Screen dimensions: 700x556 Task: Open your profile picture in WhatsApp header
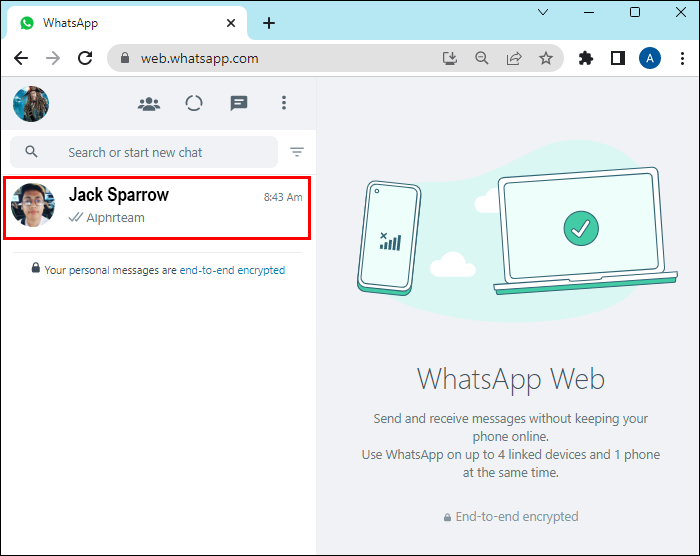[x=31, y=104]
